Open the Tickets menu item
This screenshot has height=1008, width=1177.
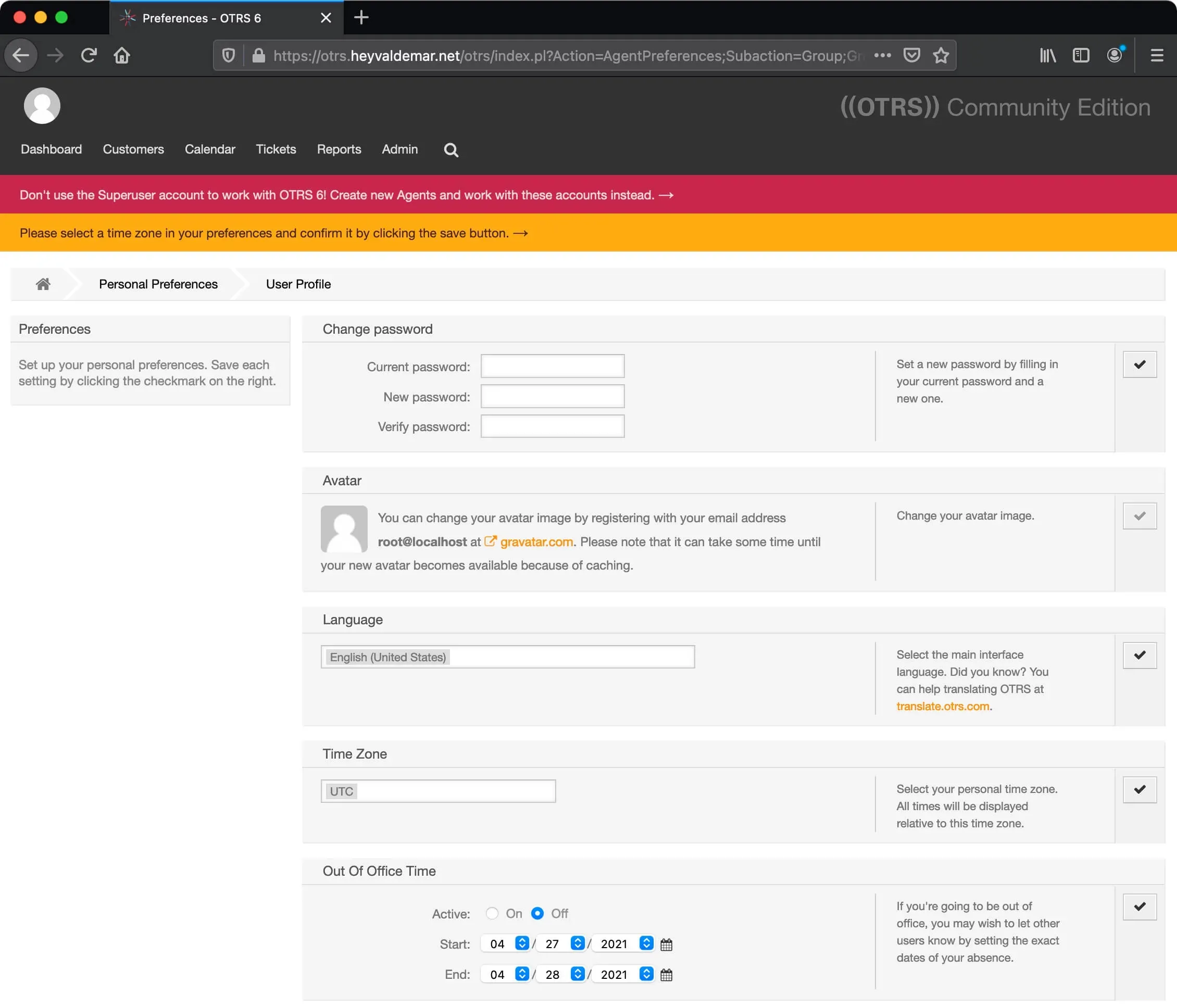[276, 149]
